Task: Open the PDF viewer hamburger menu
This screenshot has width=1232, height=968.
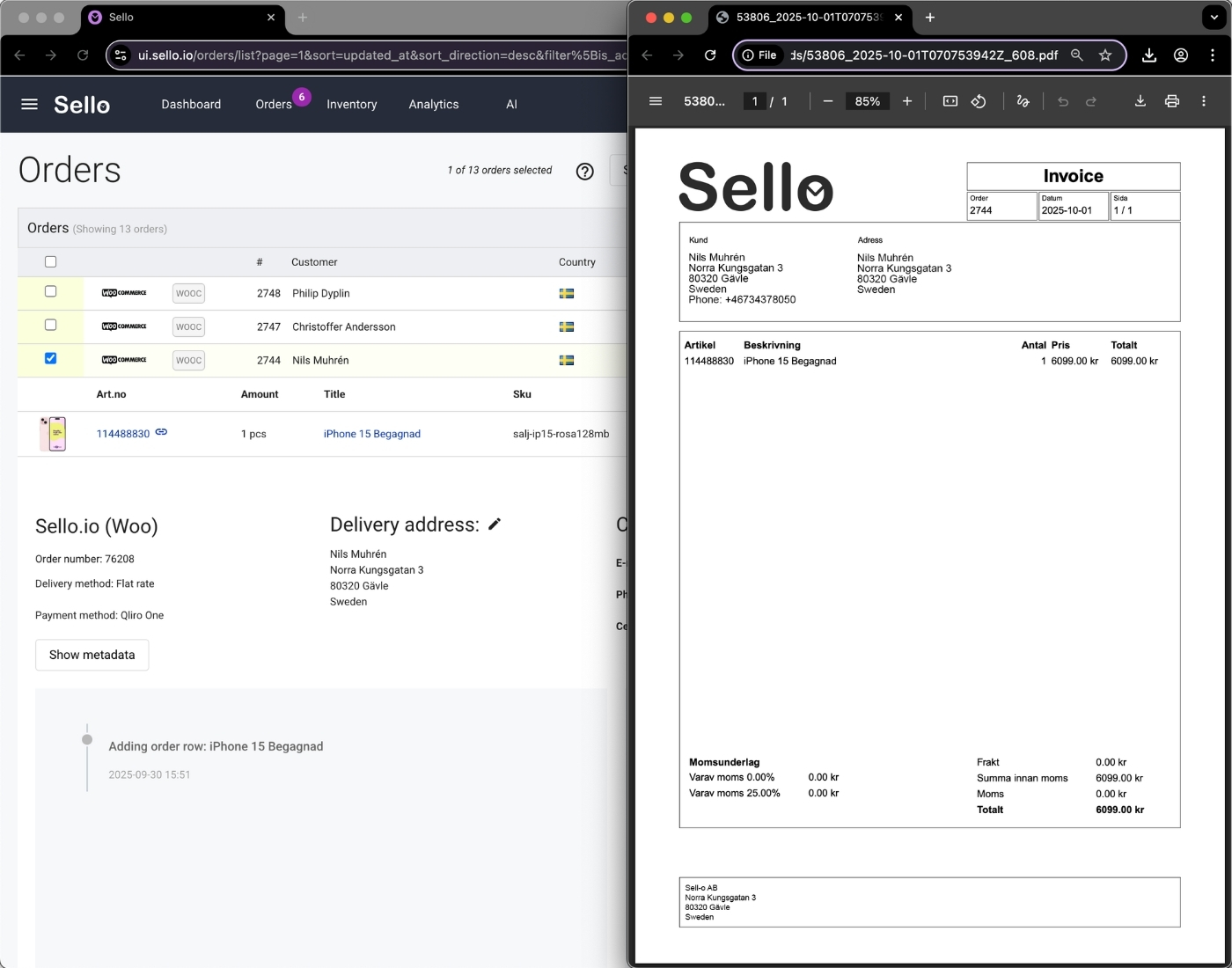Action: (655, 101)
